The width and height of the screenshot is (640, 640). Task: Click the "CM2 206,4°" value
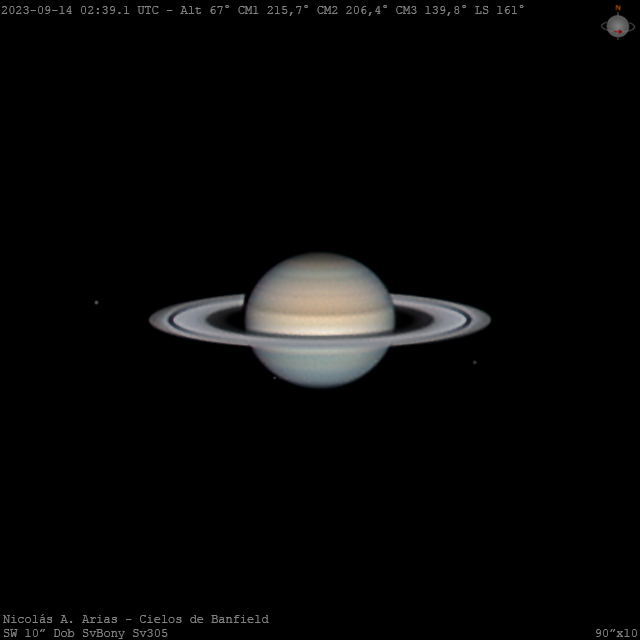pos(352,10)
